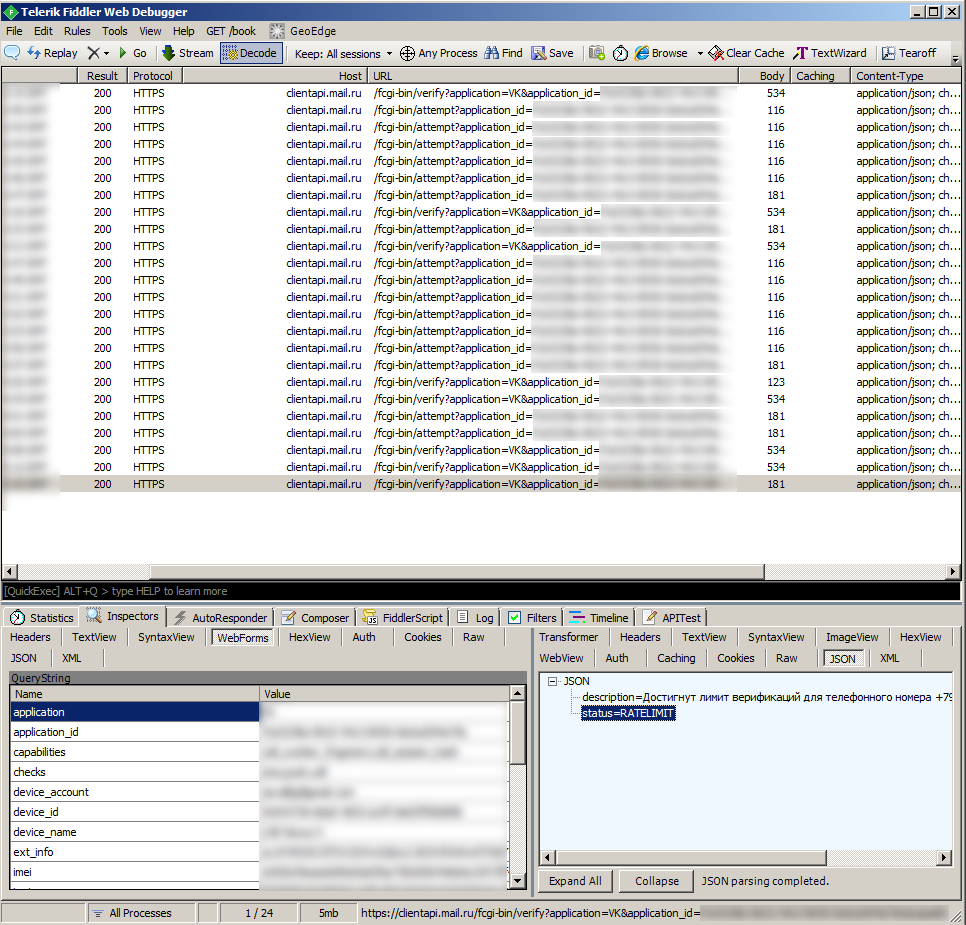Click the Name column header in QueryString grid
This screenshot has width=966, height=925.
pyautogui.click(x=135, y=694)
